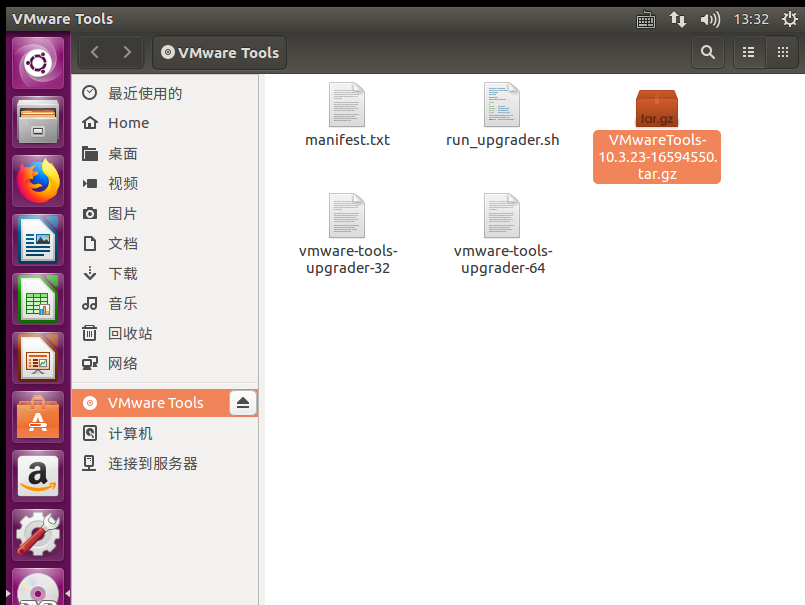805x605 pixels.
Task: Select the run_upgrader.sh script icon
Action: pyautogui.click(x=502, y=105)
